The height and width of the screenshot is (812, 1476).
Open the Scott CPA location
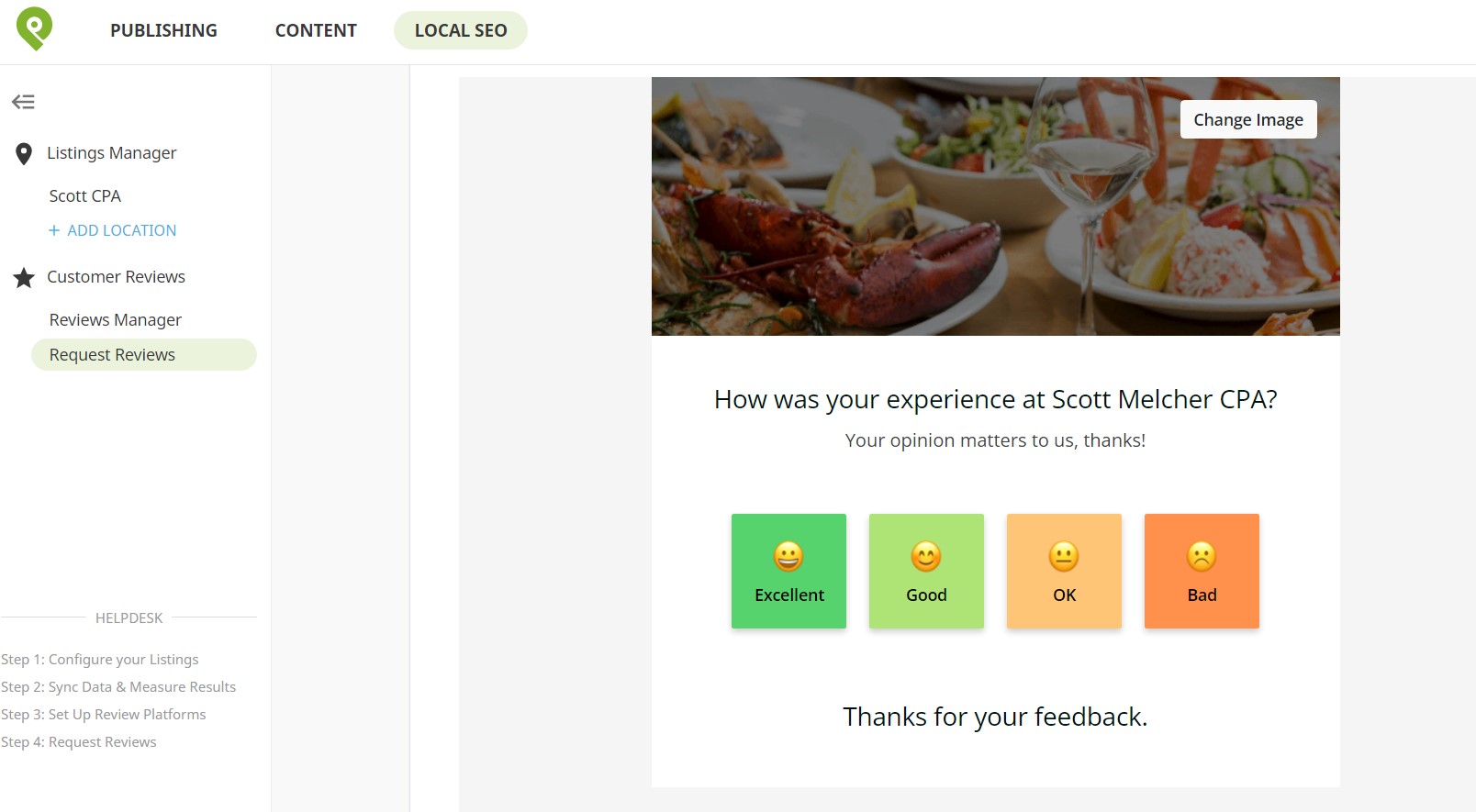click(x=85, y=196)
